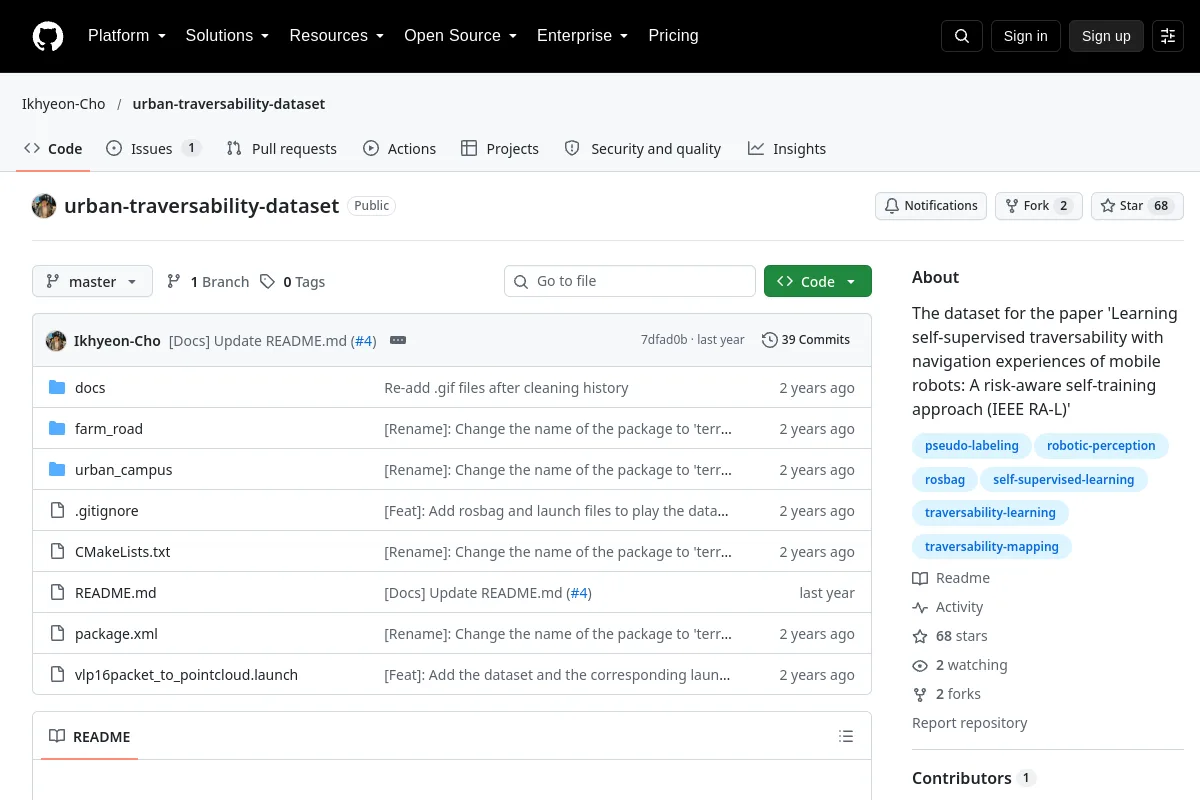This screenshot has height=800, width=1200.
Task: Open the 1 Branch link
Action: (x=208, y=282)
